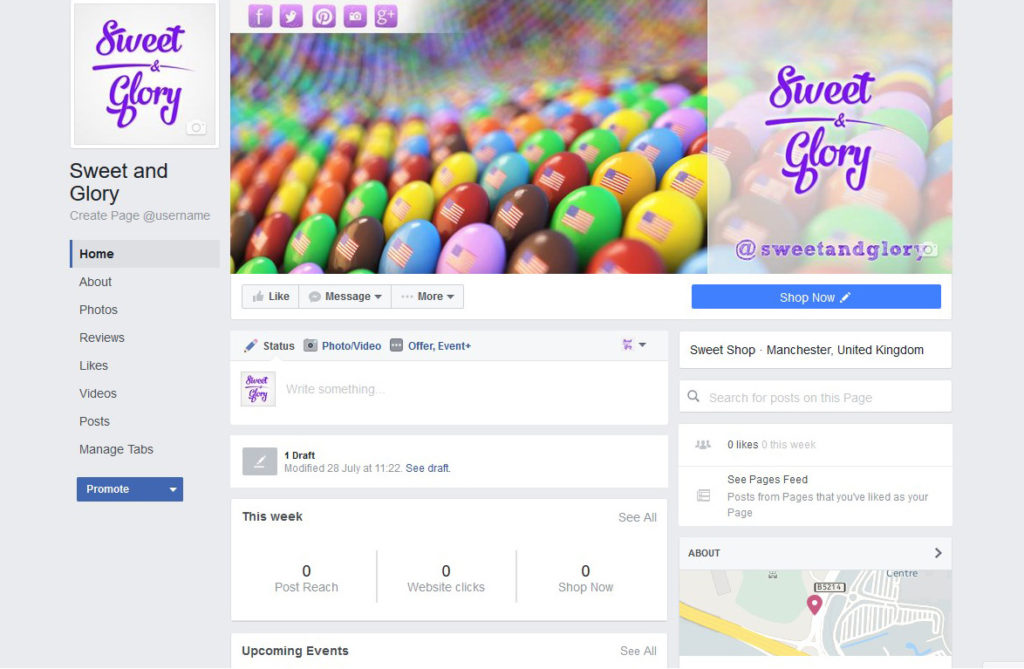Click the Twitter bird icon on the cover
This screenshot has width=1024, height=669.
(x=291, y=16)
